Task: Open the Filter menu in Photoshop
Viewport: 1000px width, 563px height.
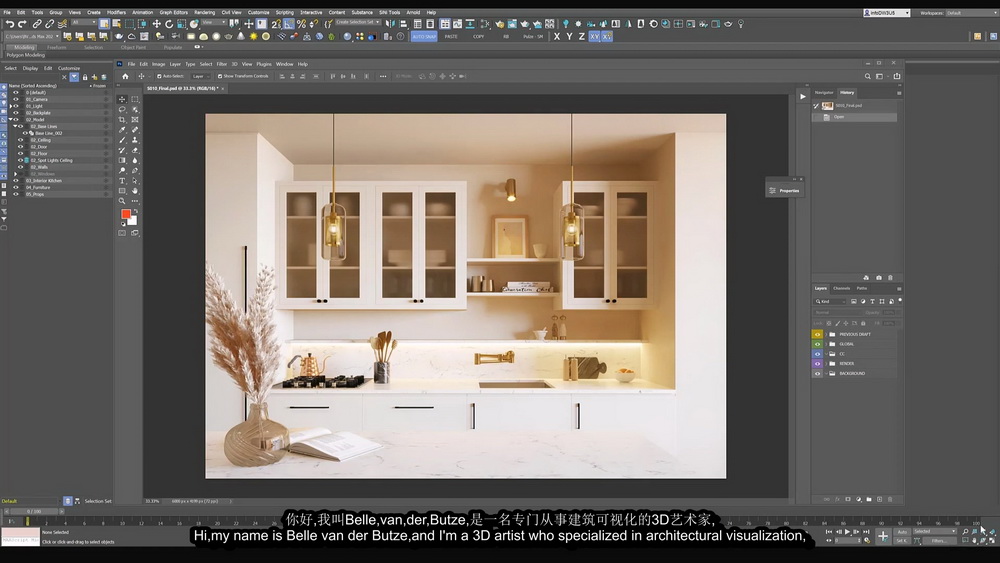Action: click(221, 64)
